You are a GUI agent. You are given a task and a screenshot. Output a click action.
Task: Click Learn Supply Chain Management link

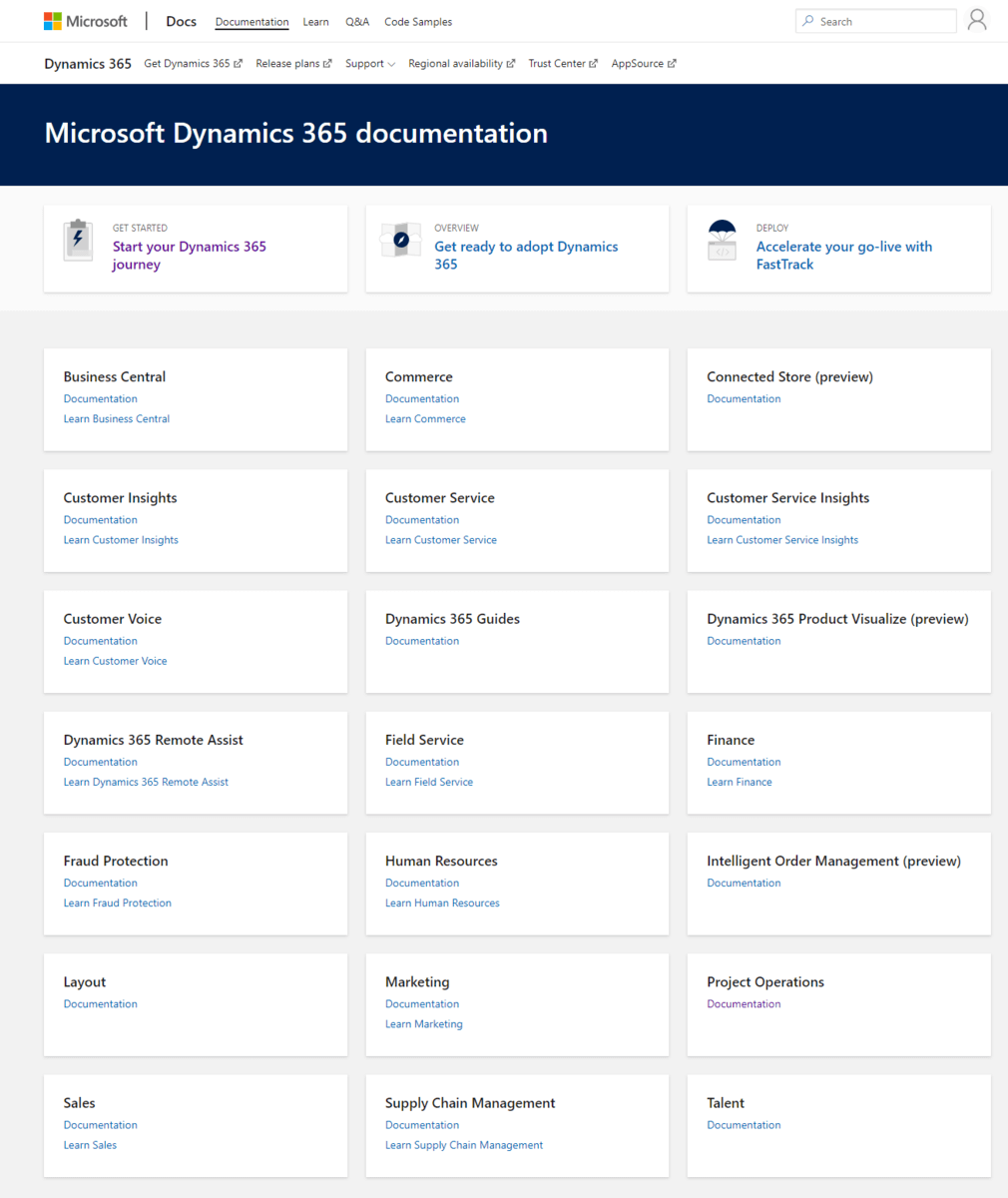click(464, 1145)
